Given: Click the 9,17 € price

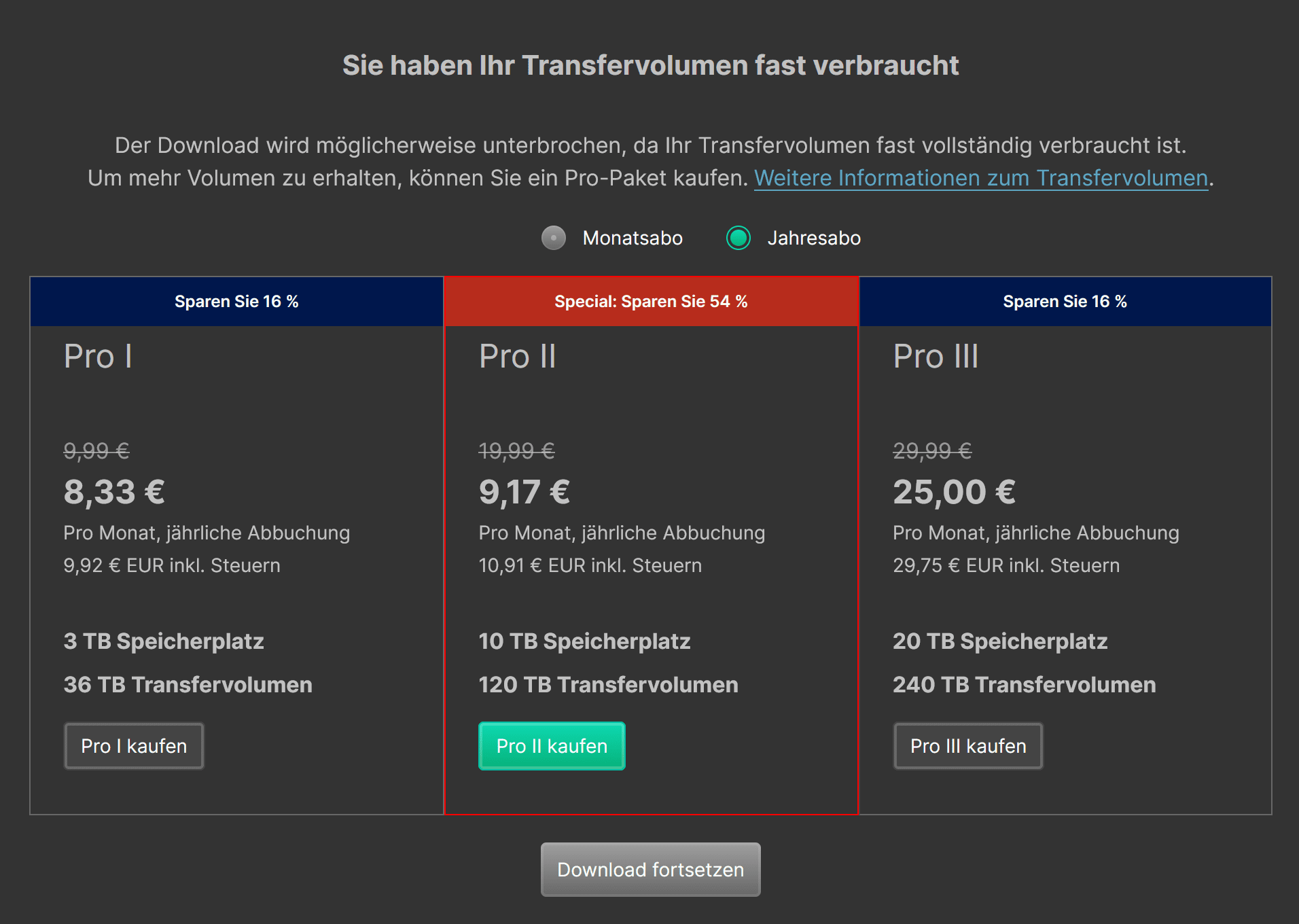Looking at the screenshot, I should click(524, 492).
